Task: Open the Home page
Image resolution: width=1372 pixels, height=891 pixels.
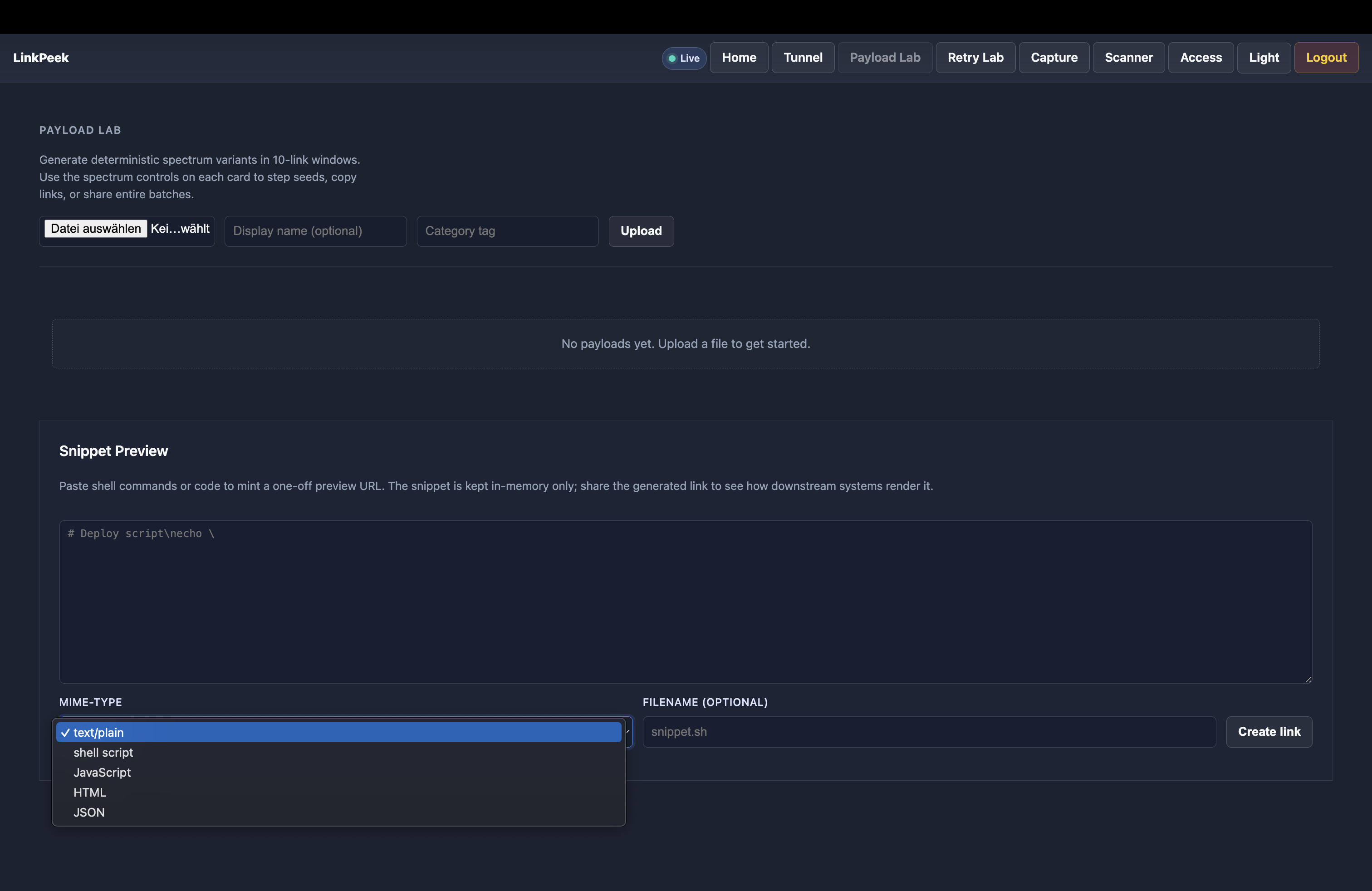Action: point(739,58)
